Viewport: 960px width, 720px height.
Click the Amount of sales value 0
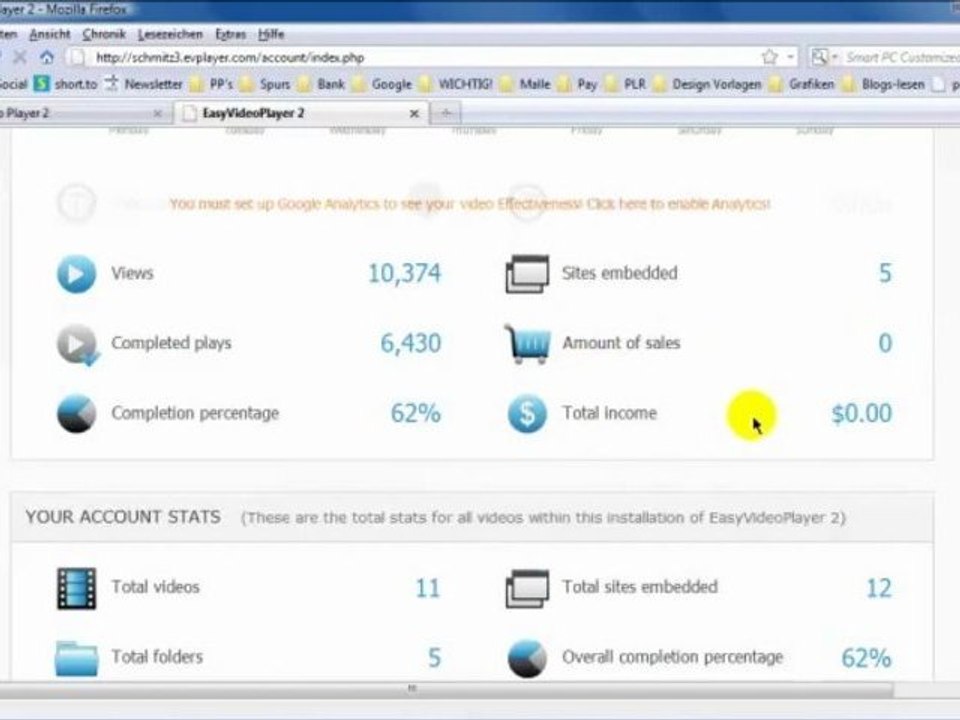click(885, 343)
